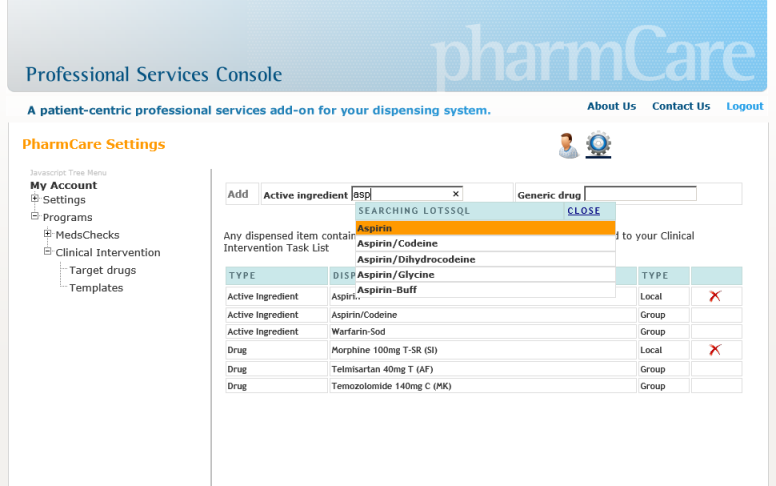Click the Telmisartan 40mg T (AF) cell

(x=483, y=369)
